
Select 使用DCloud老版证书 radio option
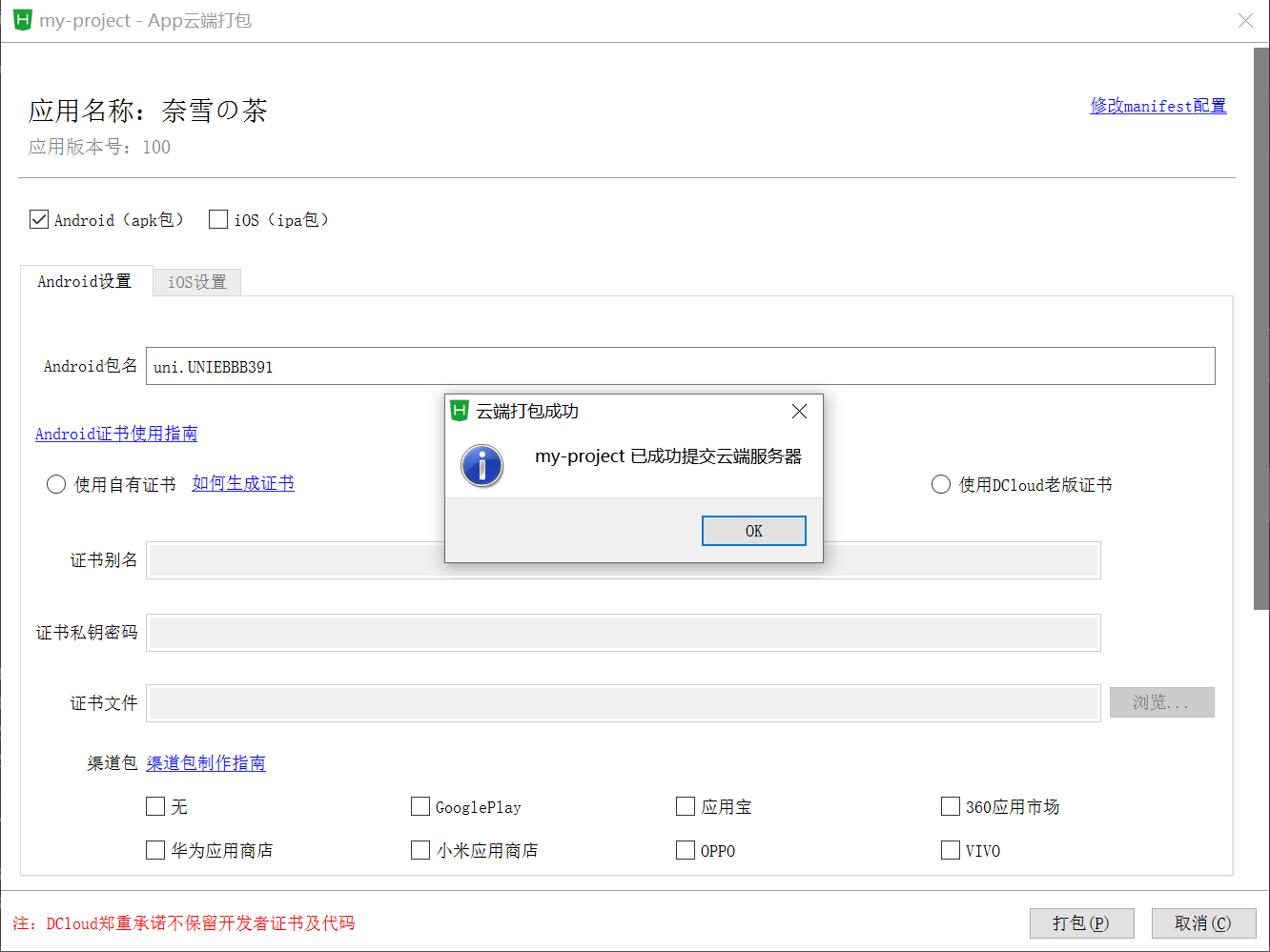click(x=941, y=484)
